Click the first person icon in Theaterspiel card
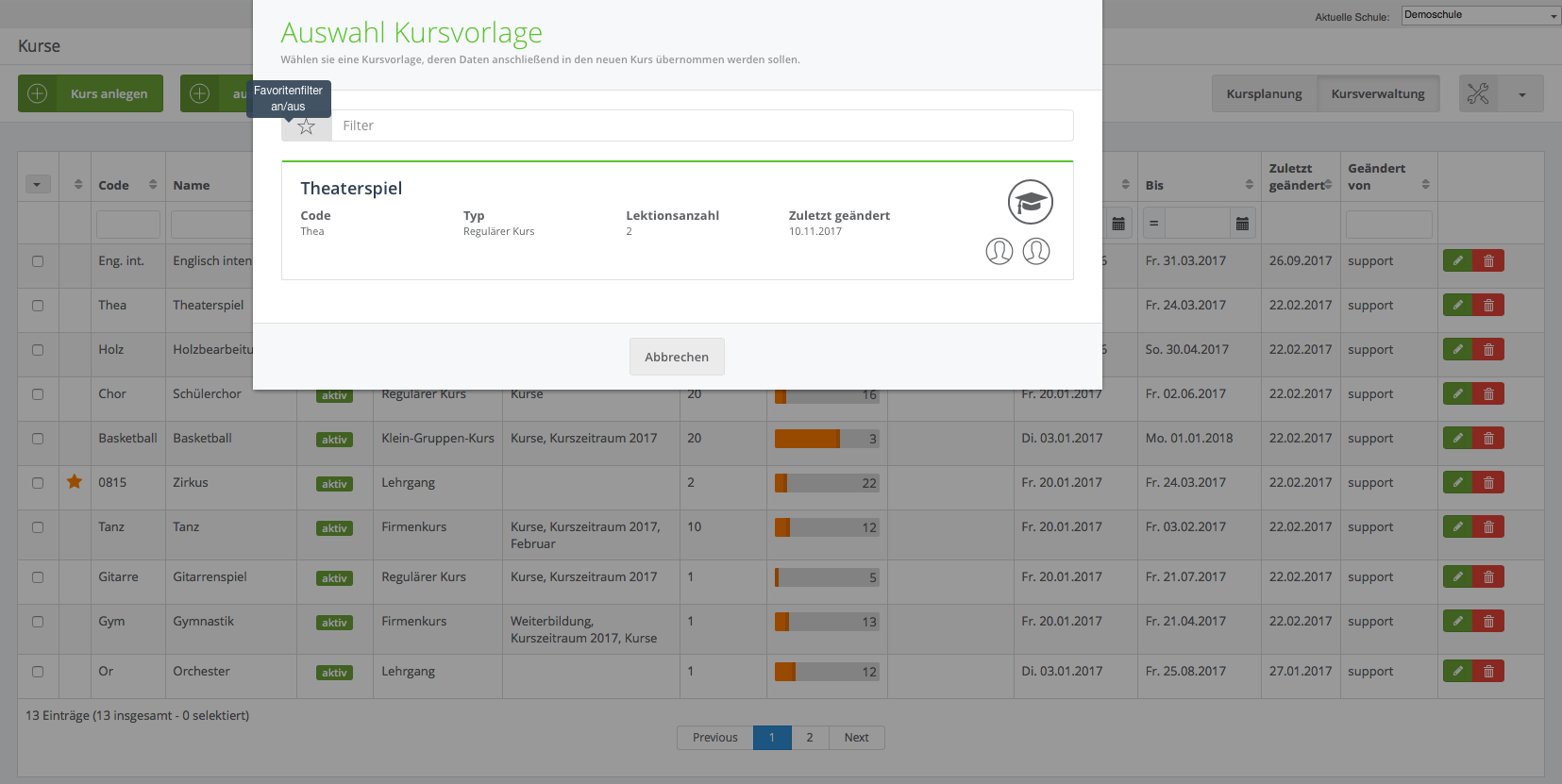Screen dimensions: 1562x784 pos(999,251)
